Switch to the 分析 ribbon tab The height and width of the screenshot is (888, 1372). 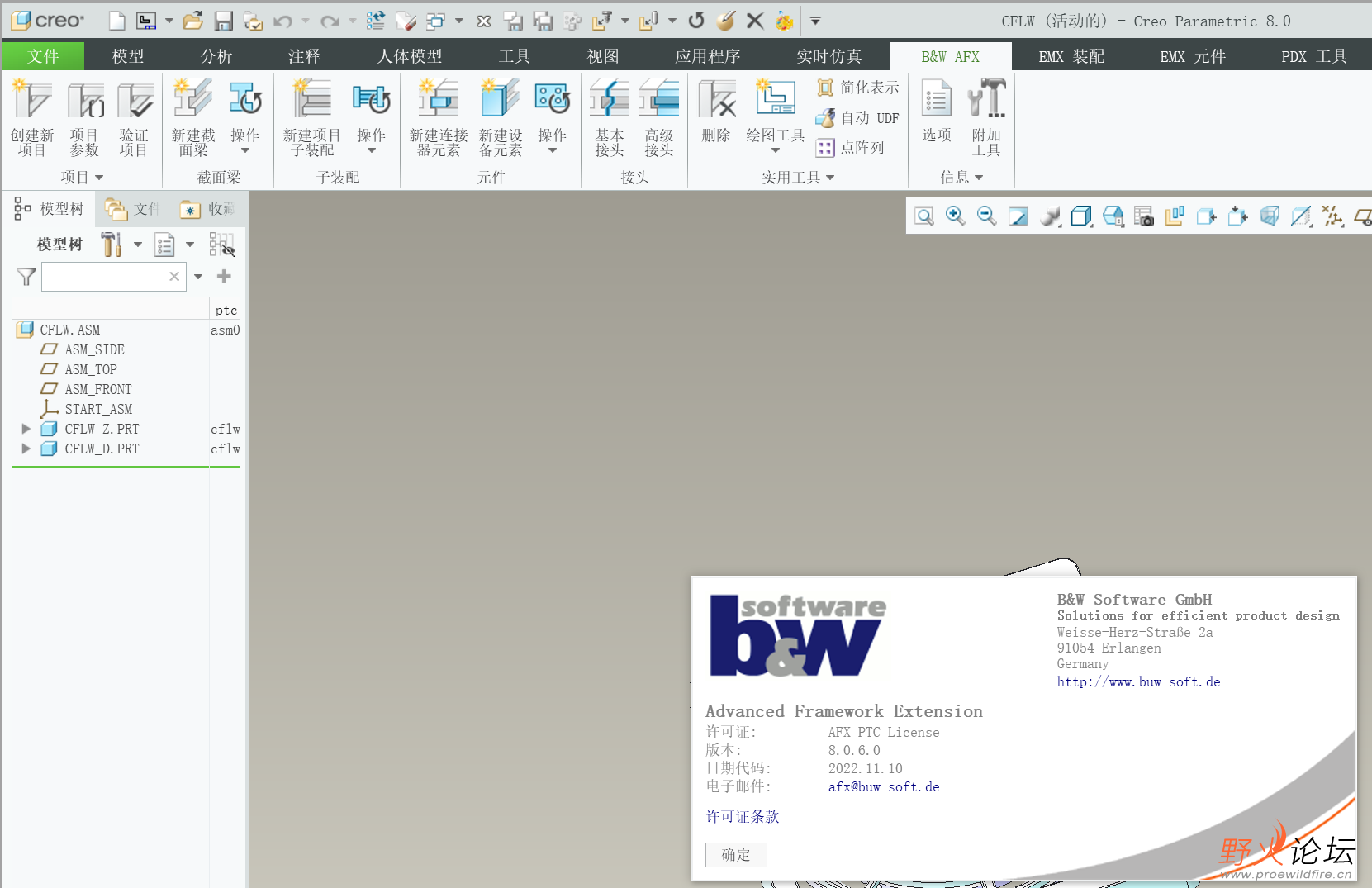pos(216,56)
